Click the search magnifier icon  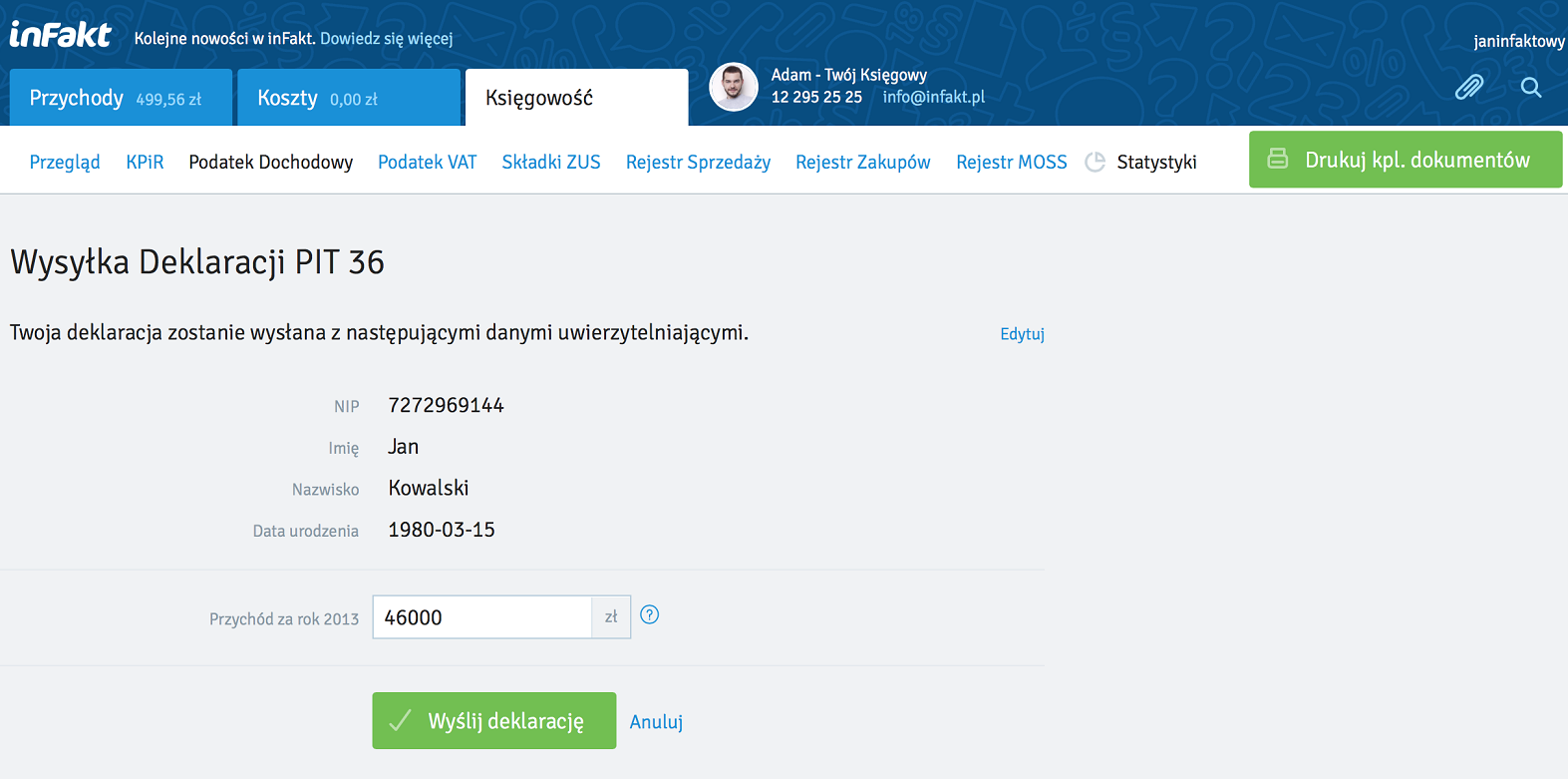pos(1531,88)
